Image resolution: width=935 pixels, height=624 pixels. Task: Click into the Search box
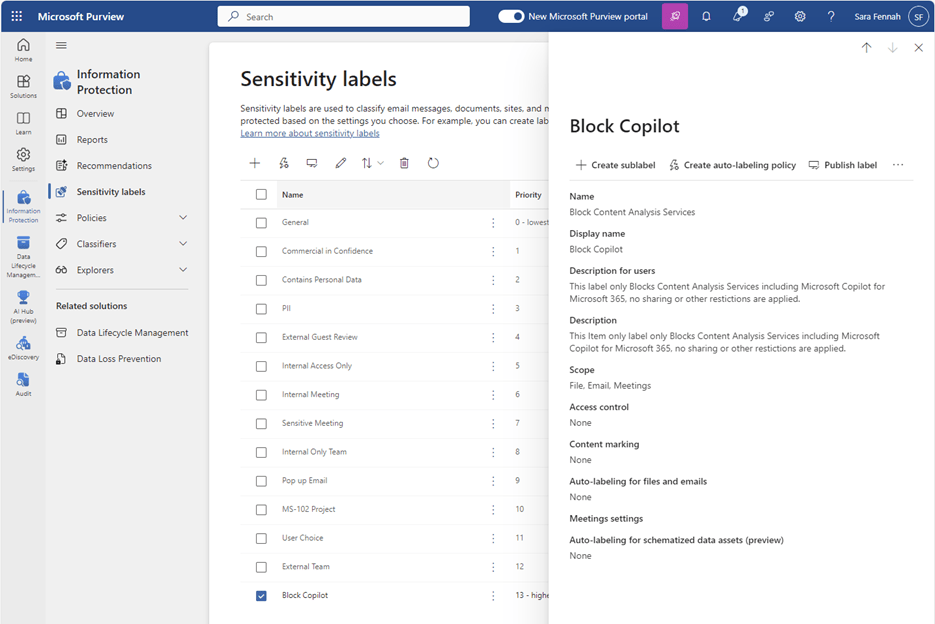[x=343, y=16]
